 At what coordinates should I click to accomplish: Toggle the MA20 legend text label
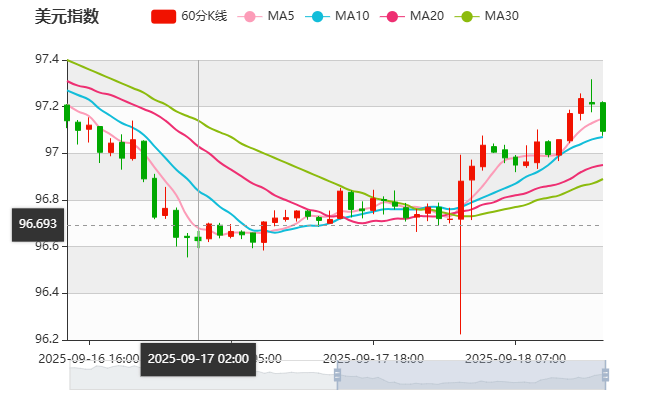coord(426,16)
